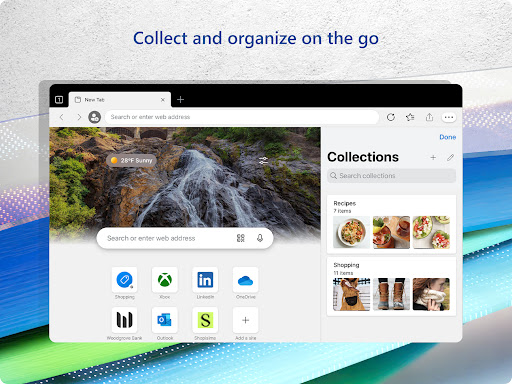
Task: Edit collections with the pencil icon
Action: [x=450, y=157]
